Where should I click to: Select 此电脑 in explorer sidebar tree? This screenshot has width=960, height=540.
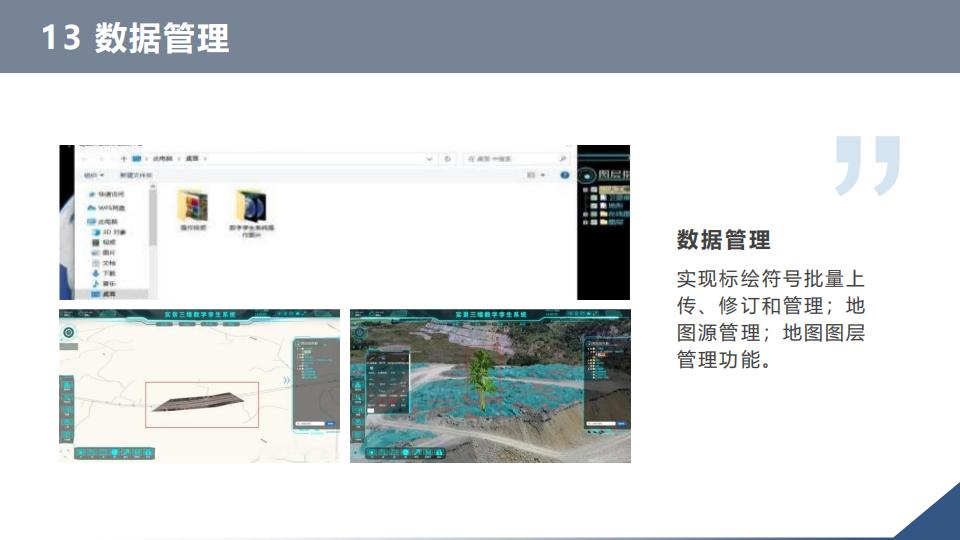pyautogui.click(x=103, y=222)
